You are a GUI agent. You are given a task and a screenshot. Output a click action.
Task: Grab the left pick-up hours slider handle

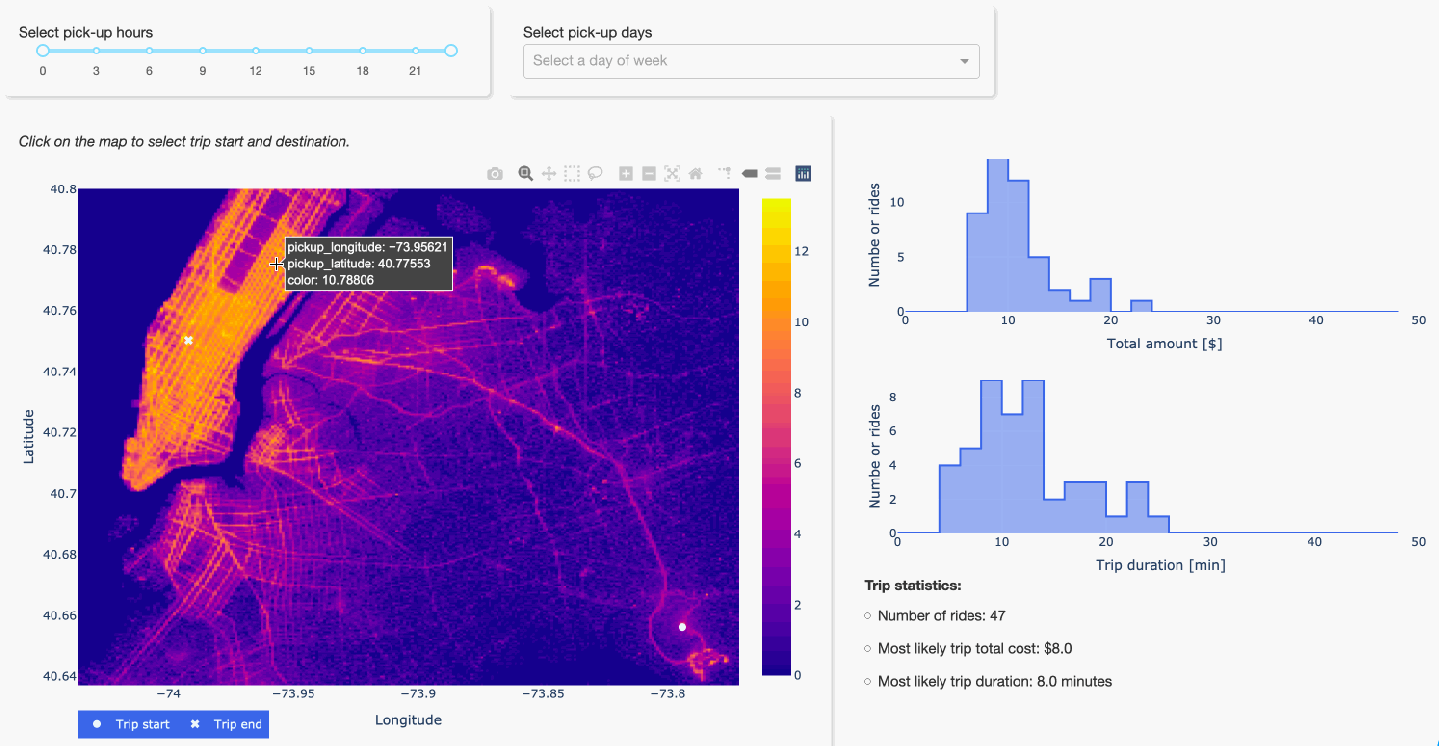tap(43, 50)
